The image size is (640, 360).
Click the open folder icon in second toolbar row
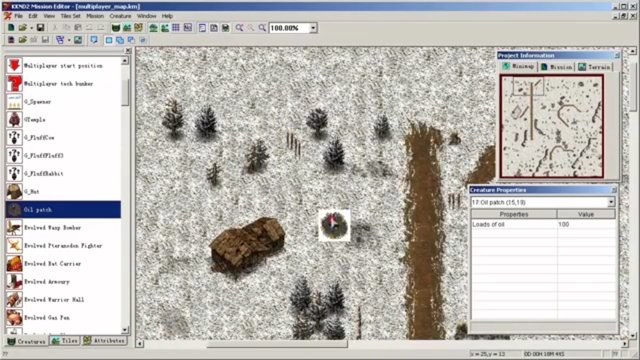tap(22, 40)
